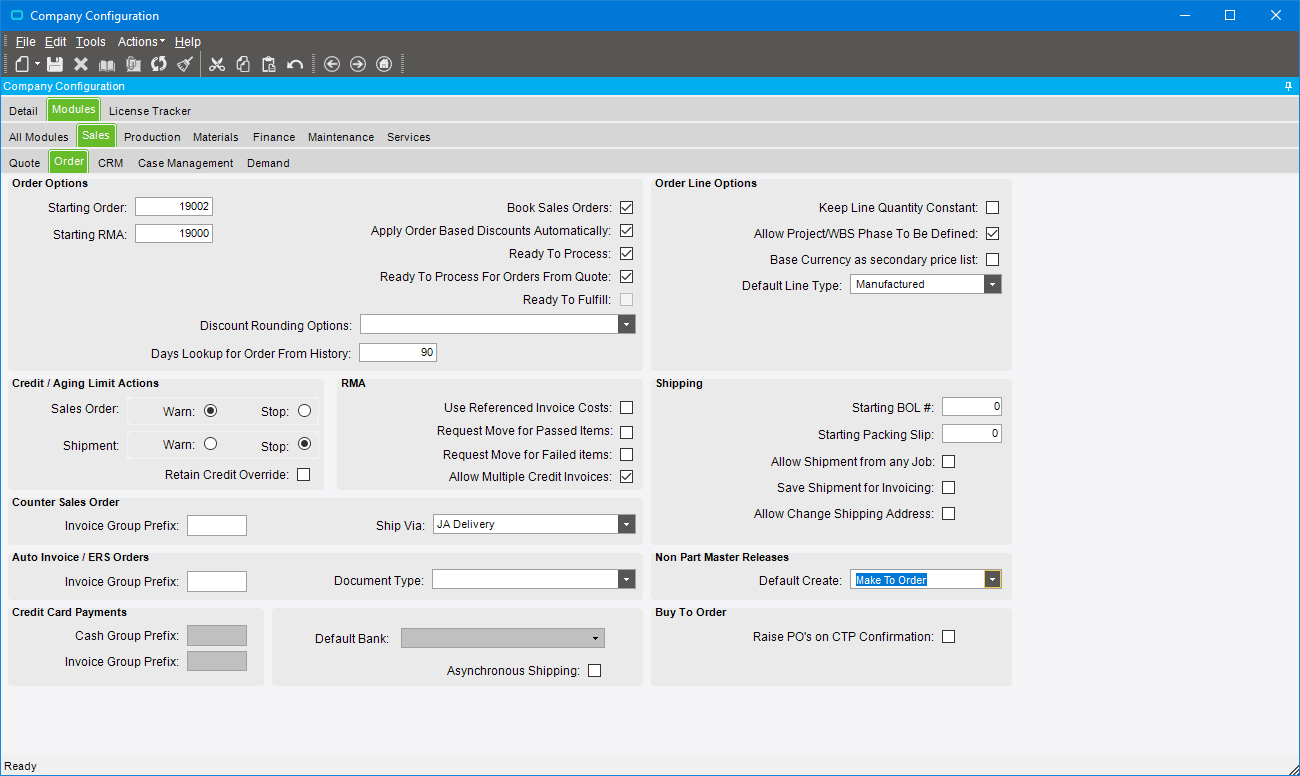Click the Home navigation icon
This screenshot has height=776, width=1300.
tap(384, 64)
